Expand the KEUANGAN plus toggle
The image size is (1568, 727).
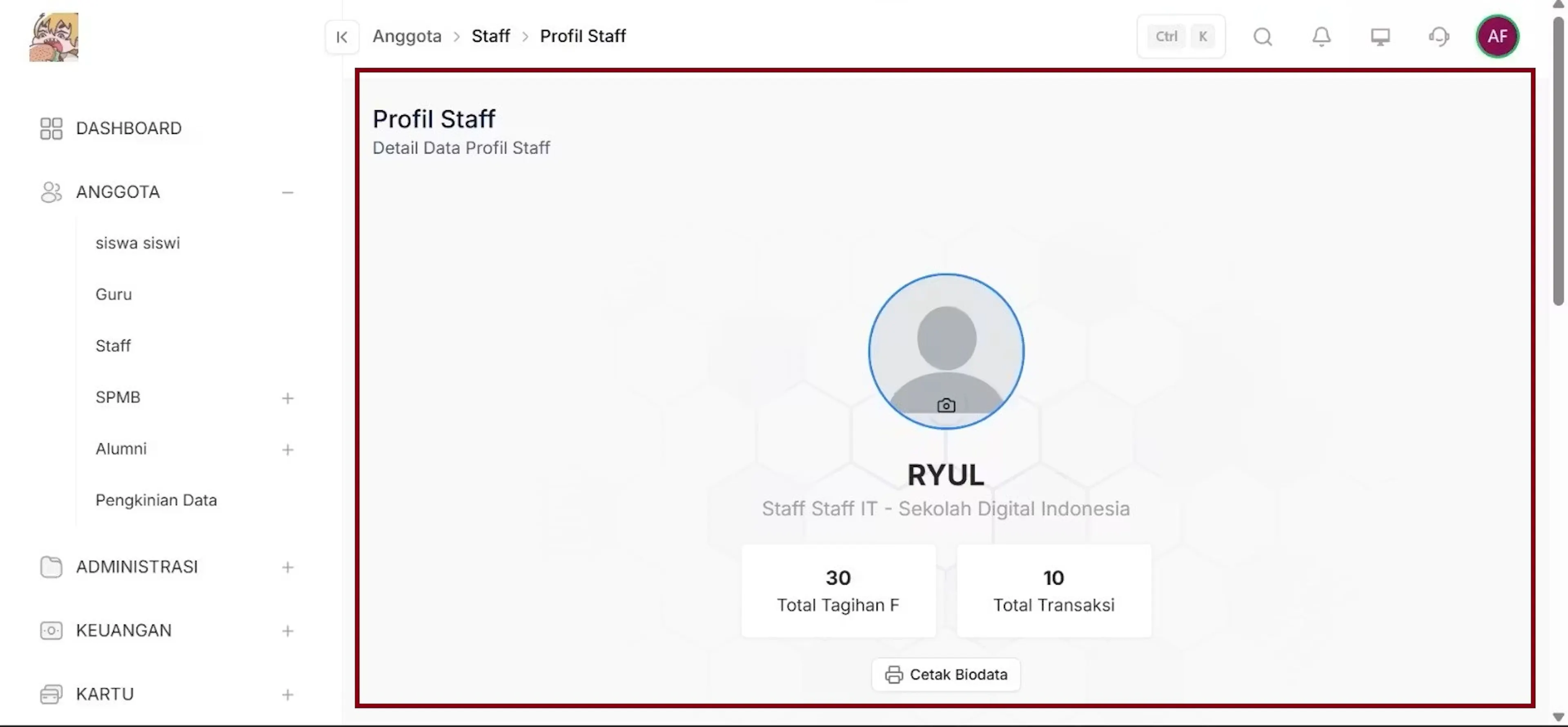click(x=287, y=631)
